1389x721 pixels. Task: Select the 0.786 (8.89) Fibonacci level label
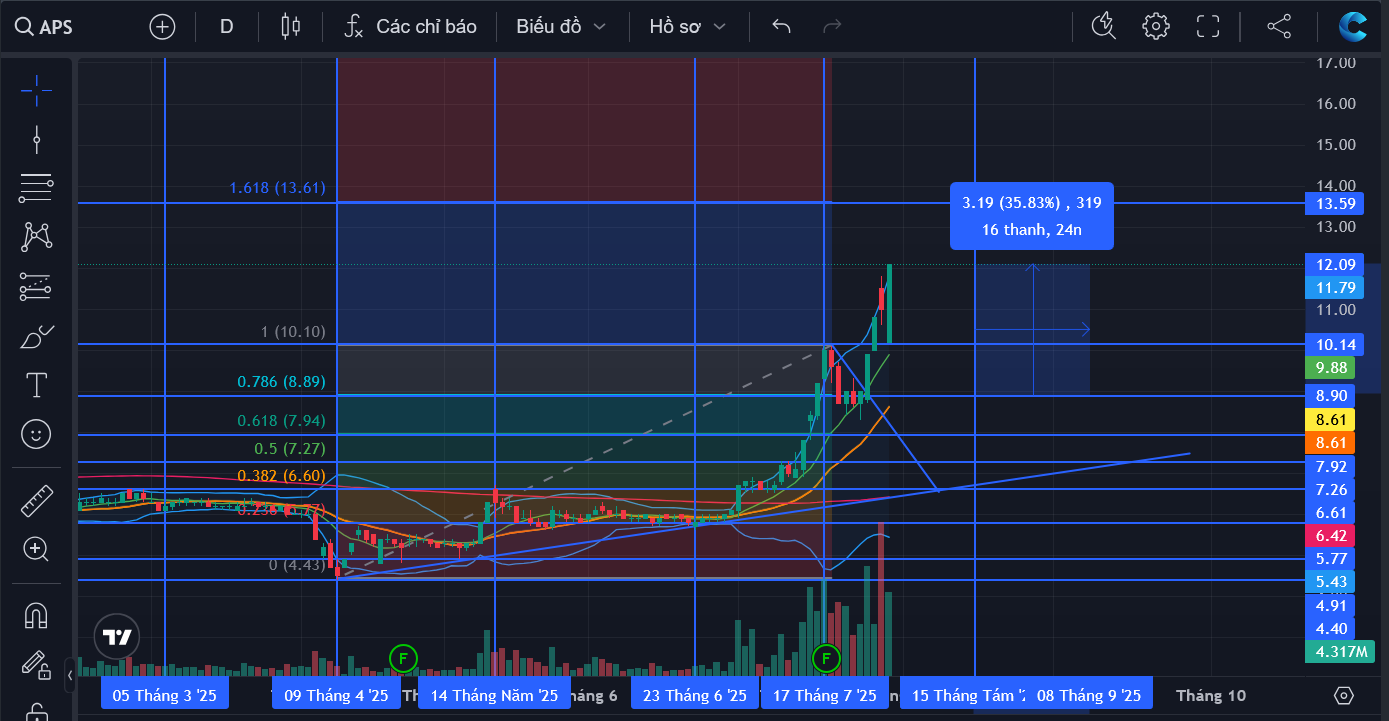(x=281, y=382)
